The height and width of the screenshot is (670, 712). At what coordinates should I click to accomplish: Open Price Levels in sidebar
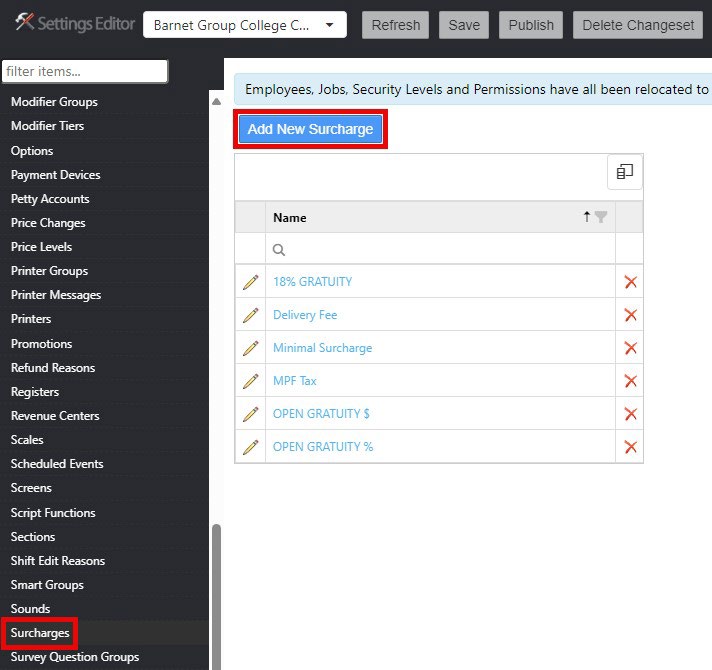click(x=41, y=247)
